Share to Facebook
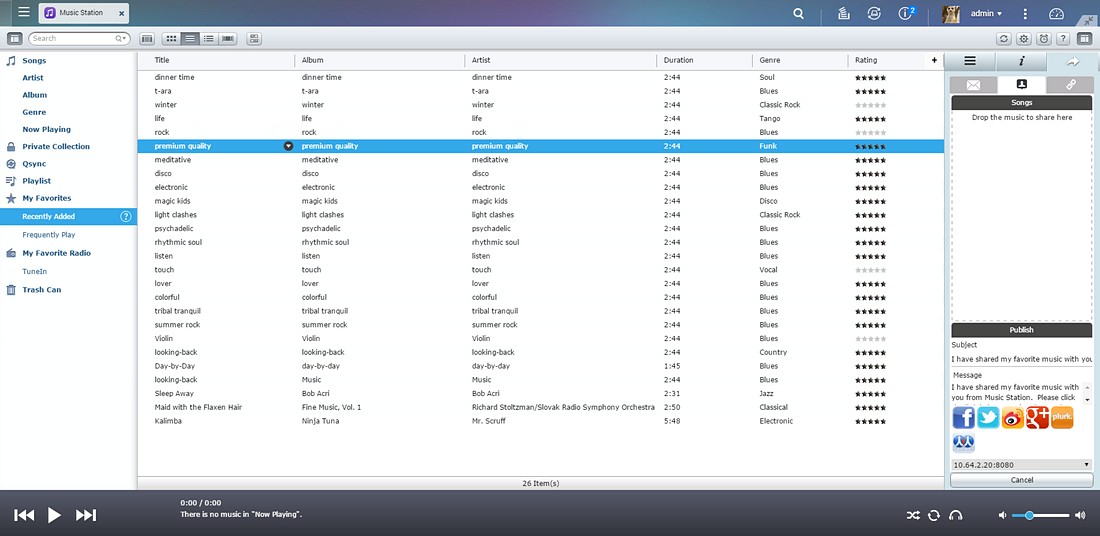This screenshot has height=536, width=1100. (963, 417)
